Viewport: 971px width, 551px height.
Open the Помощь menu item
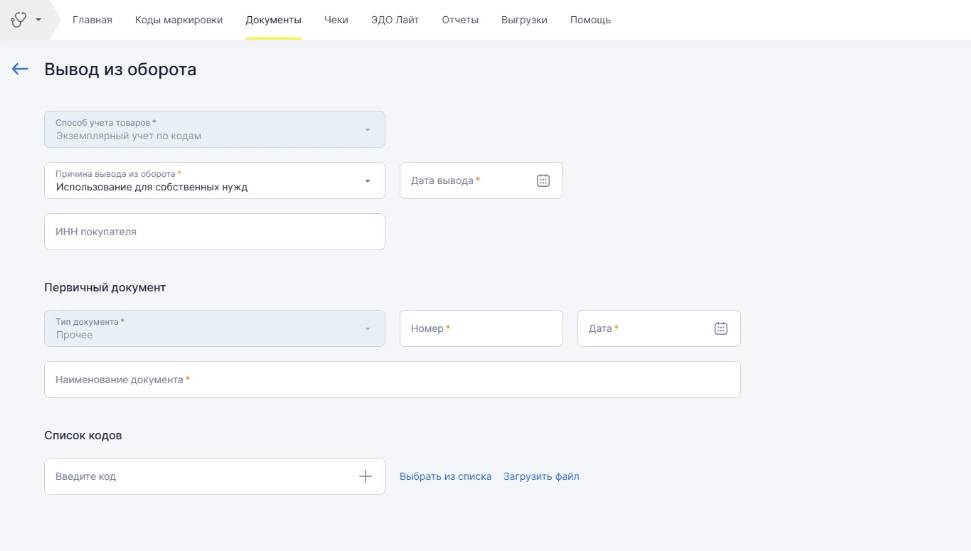point(590,20)
